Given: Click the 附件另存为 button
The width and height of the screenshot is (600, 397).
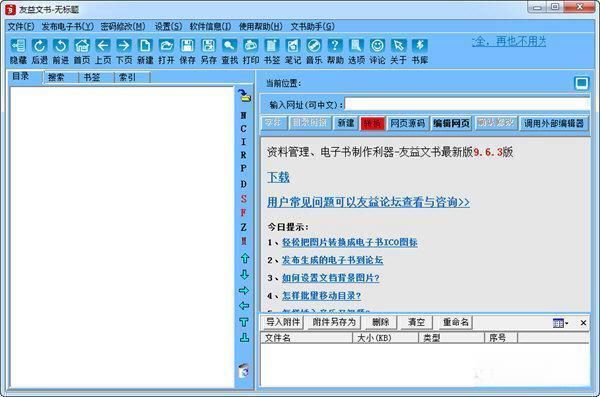Looking at the screenshot, I should (334, 322).
